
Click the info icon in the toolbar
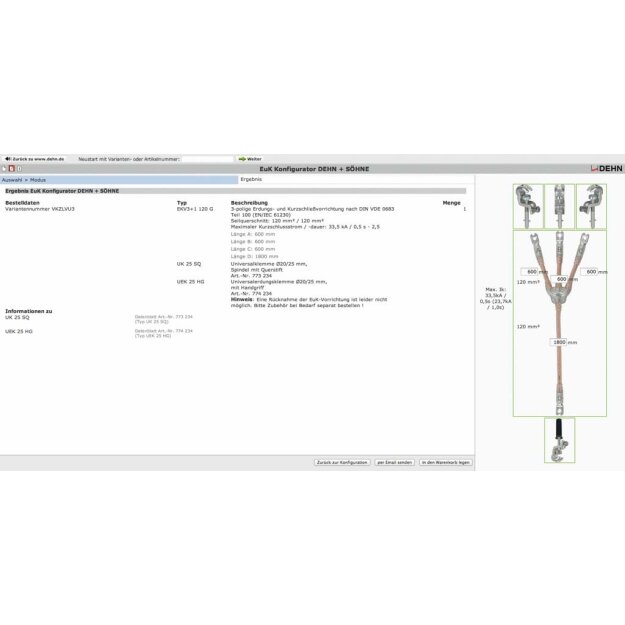(19, 169)
